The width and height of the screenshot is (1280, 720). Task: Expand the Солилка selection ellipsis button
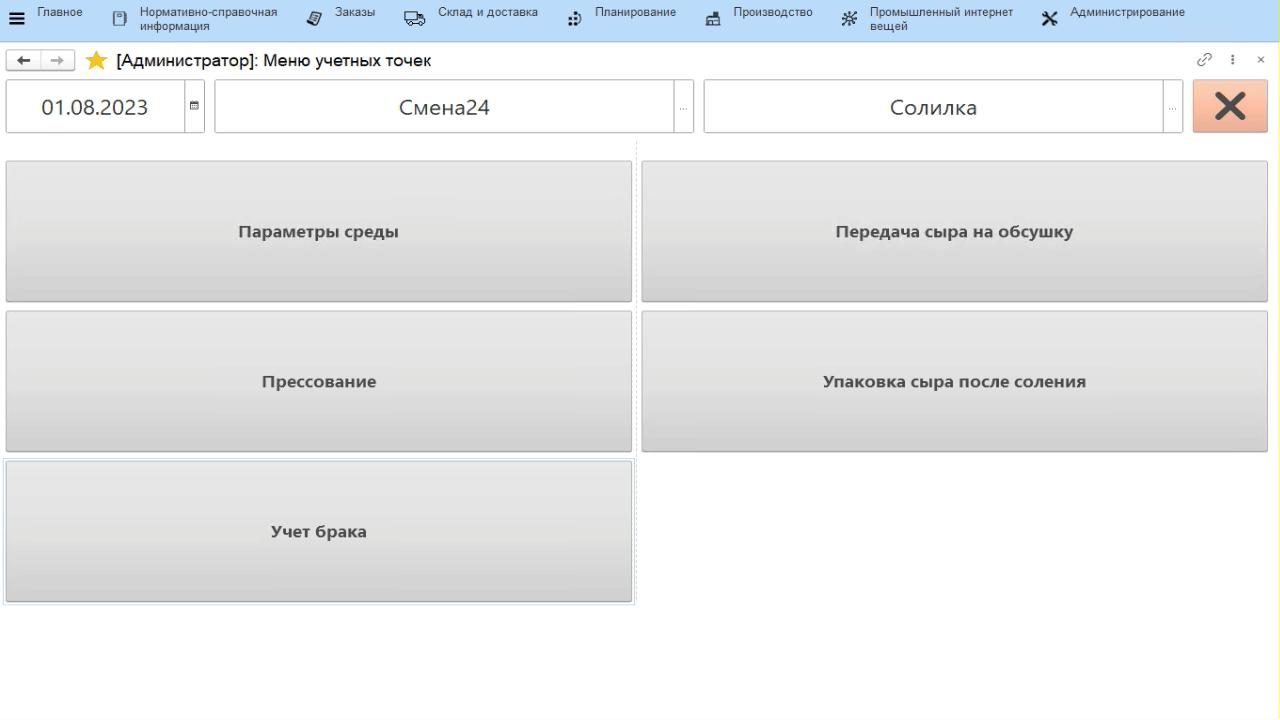(1173, 107)
